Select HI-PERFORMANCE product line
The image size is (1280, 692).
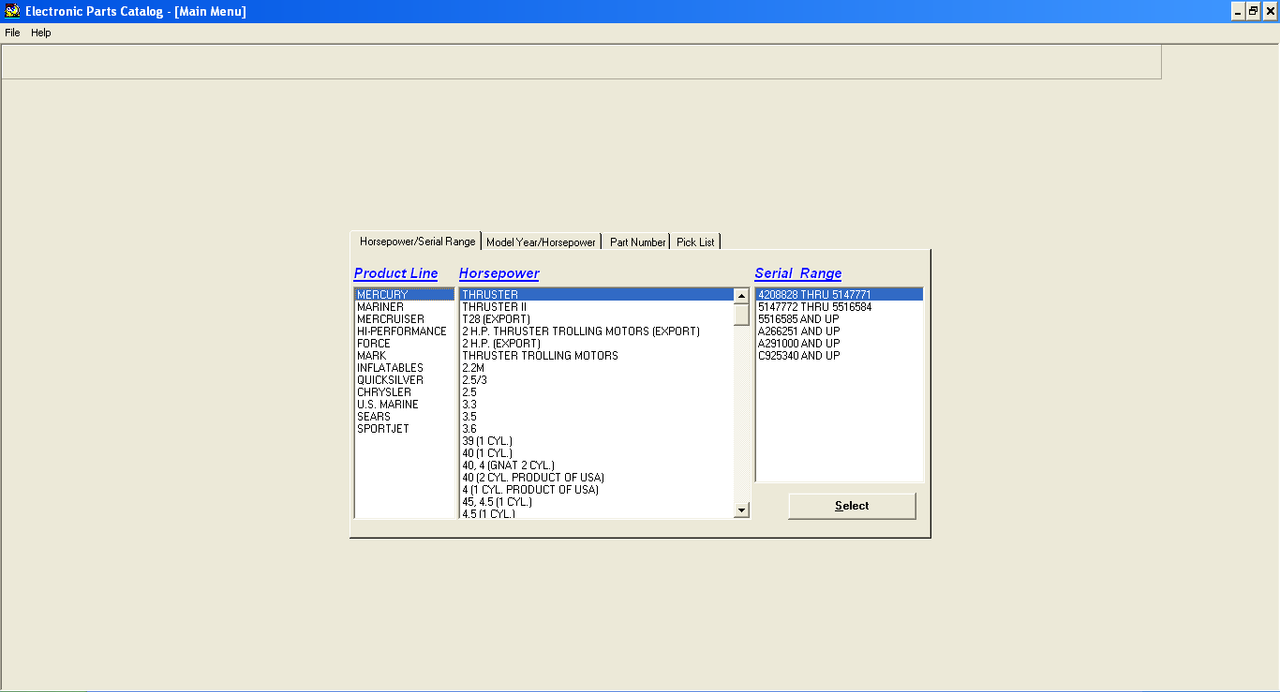click(x=404, y=331)
